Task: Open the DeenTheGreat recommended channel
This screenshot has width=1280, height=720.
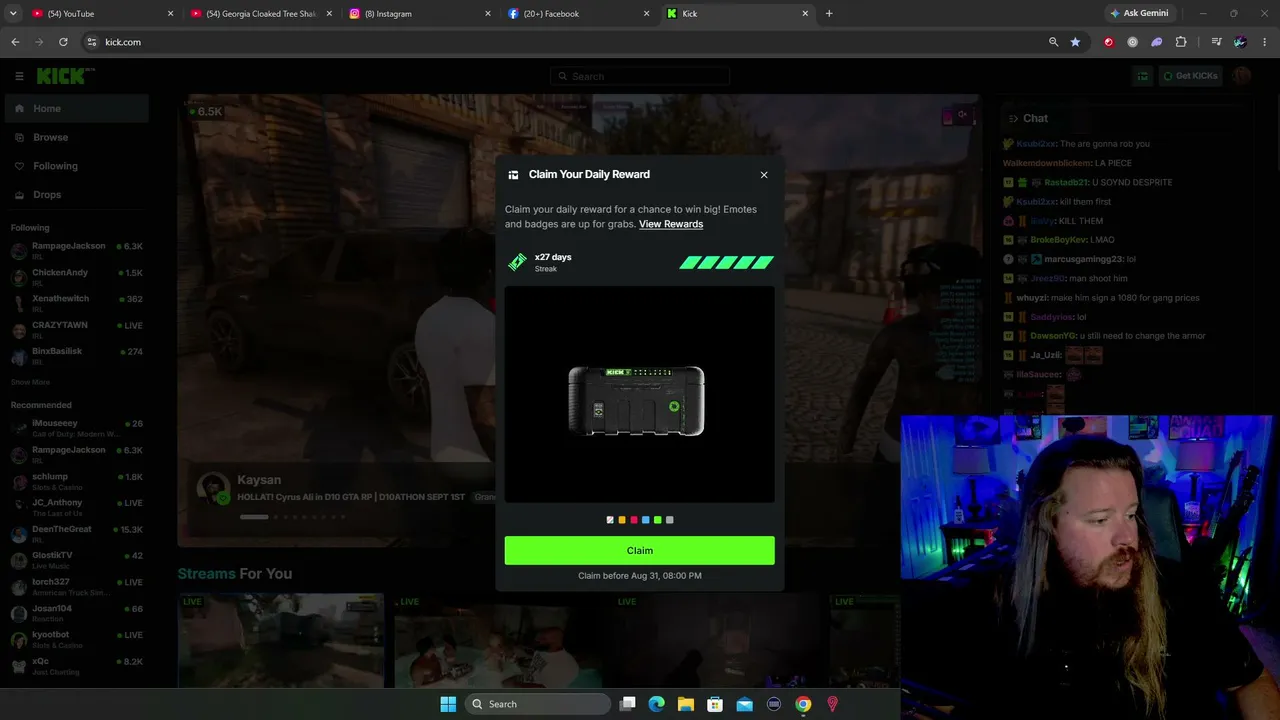Action: 76,534
